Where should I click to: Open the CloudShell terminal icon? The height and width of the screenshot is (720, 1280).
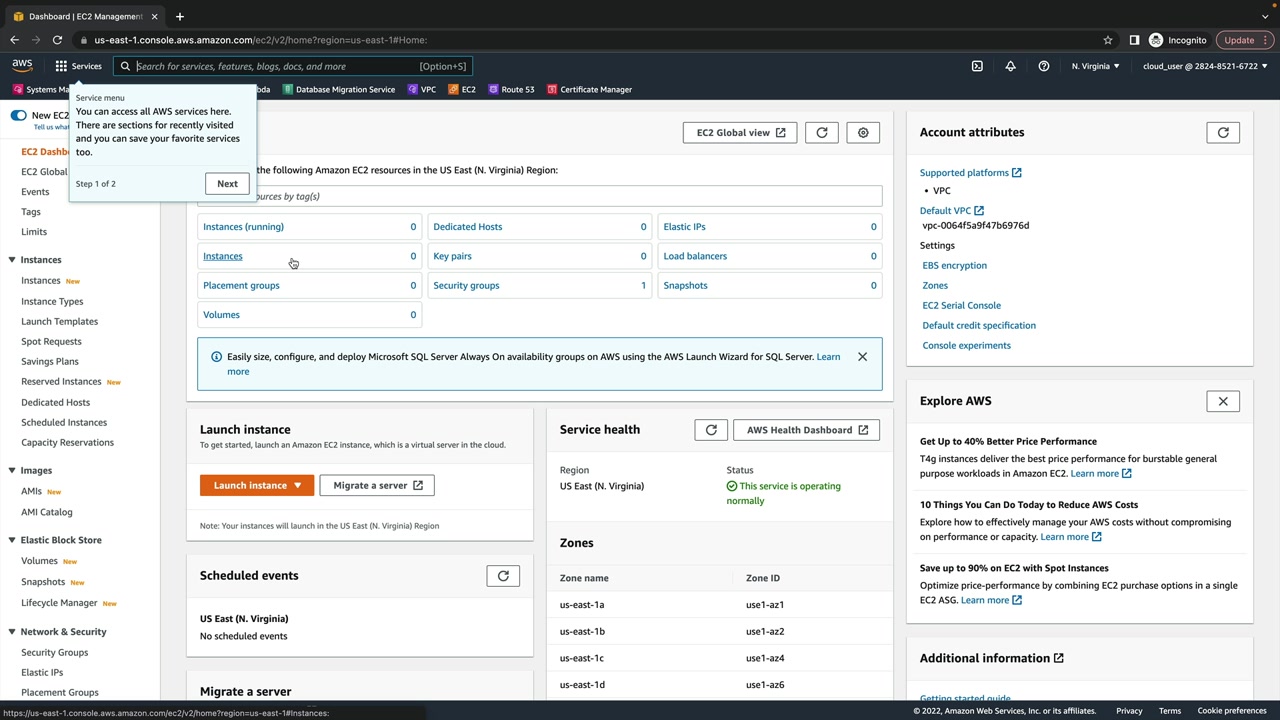[977, 66]
